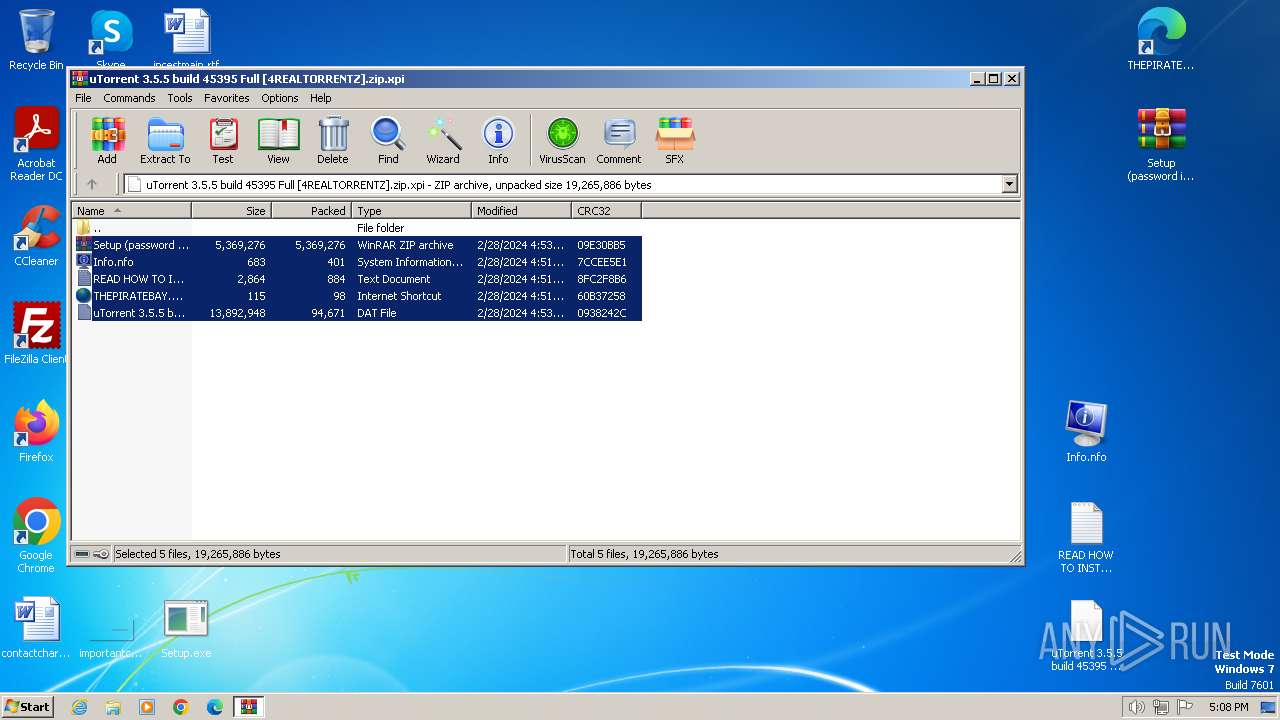Open the Find tool
Screen dimensions: 1280x720
click(x=388, y=140)
